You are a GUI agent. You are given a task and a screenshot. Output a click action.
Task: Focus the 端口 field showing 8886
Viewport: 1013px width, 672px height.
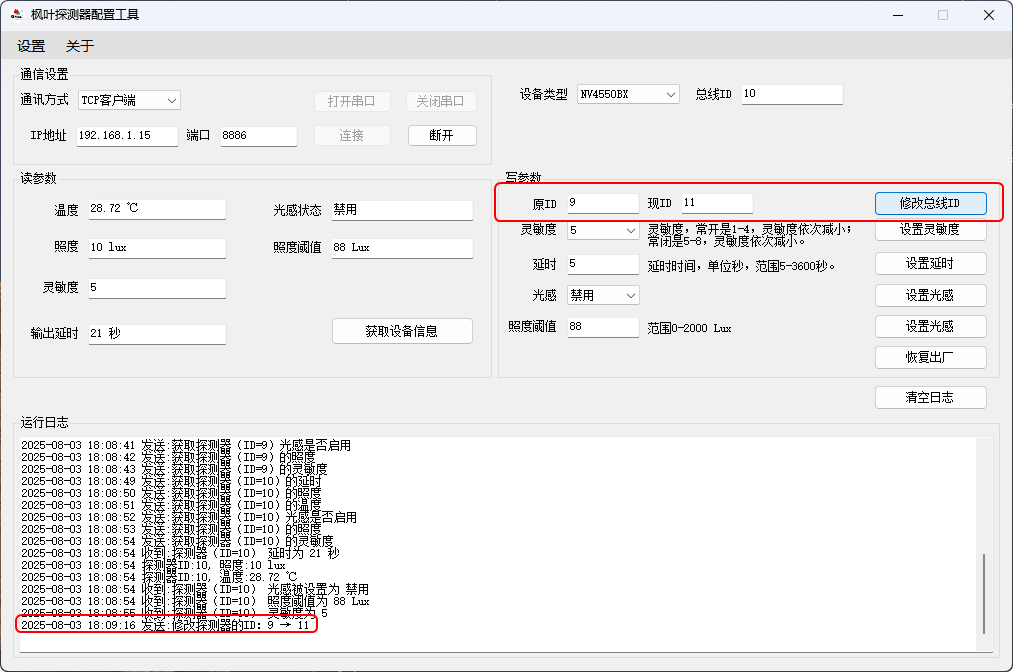coord(258,136)
